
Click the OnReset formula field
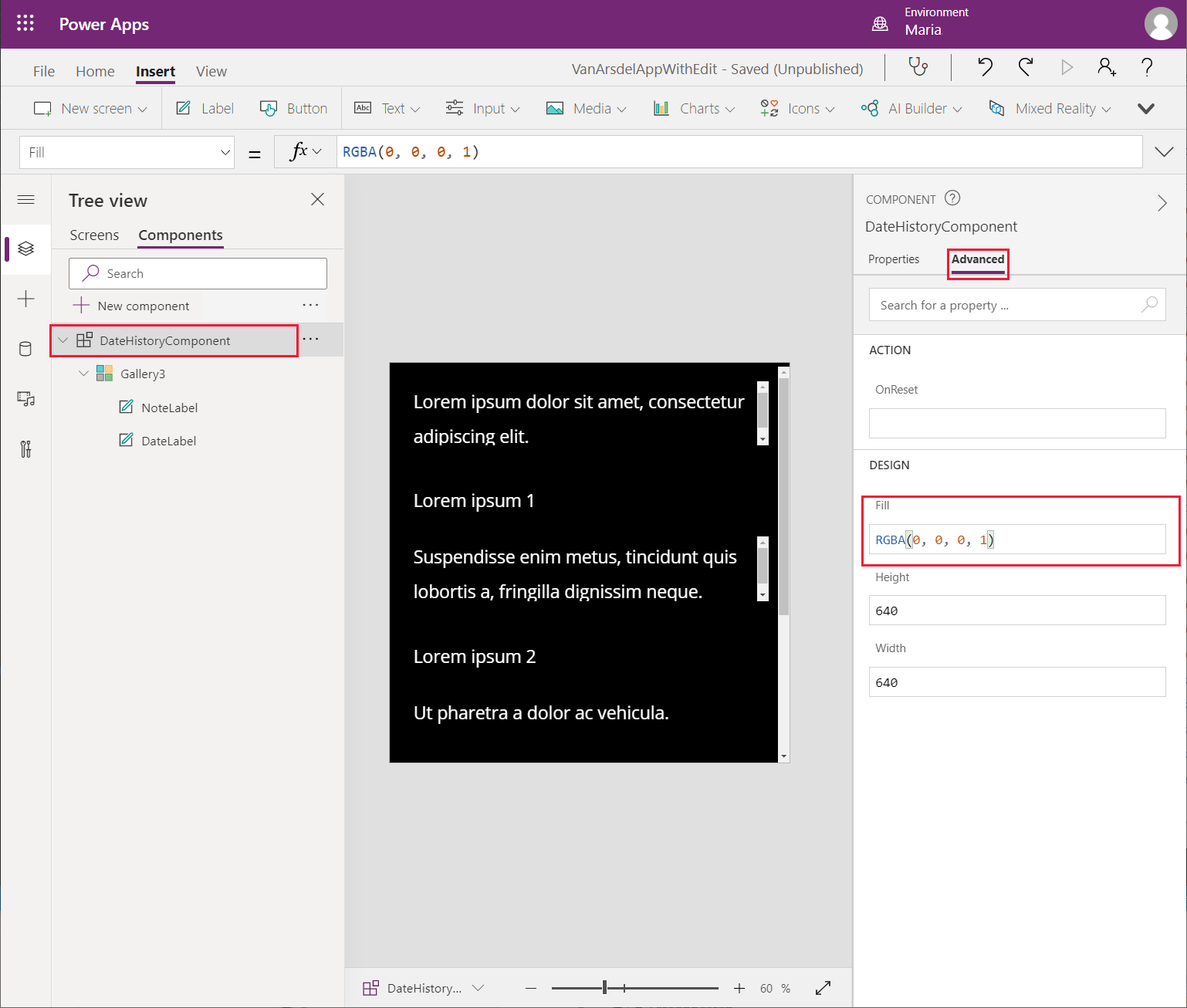pos(1017,423)
